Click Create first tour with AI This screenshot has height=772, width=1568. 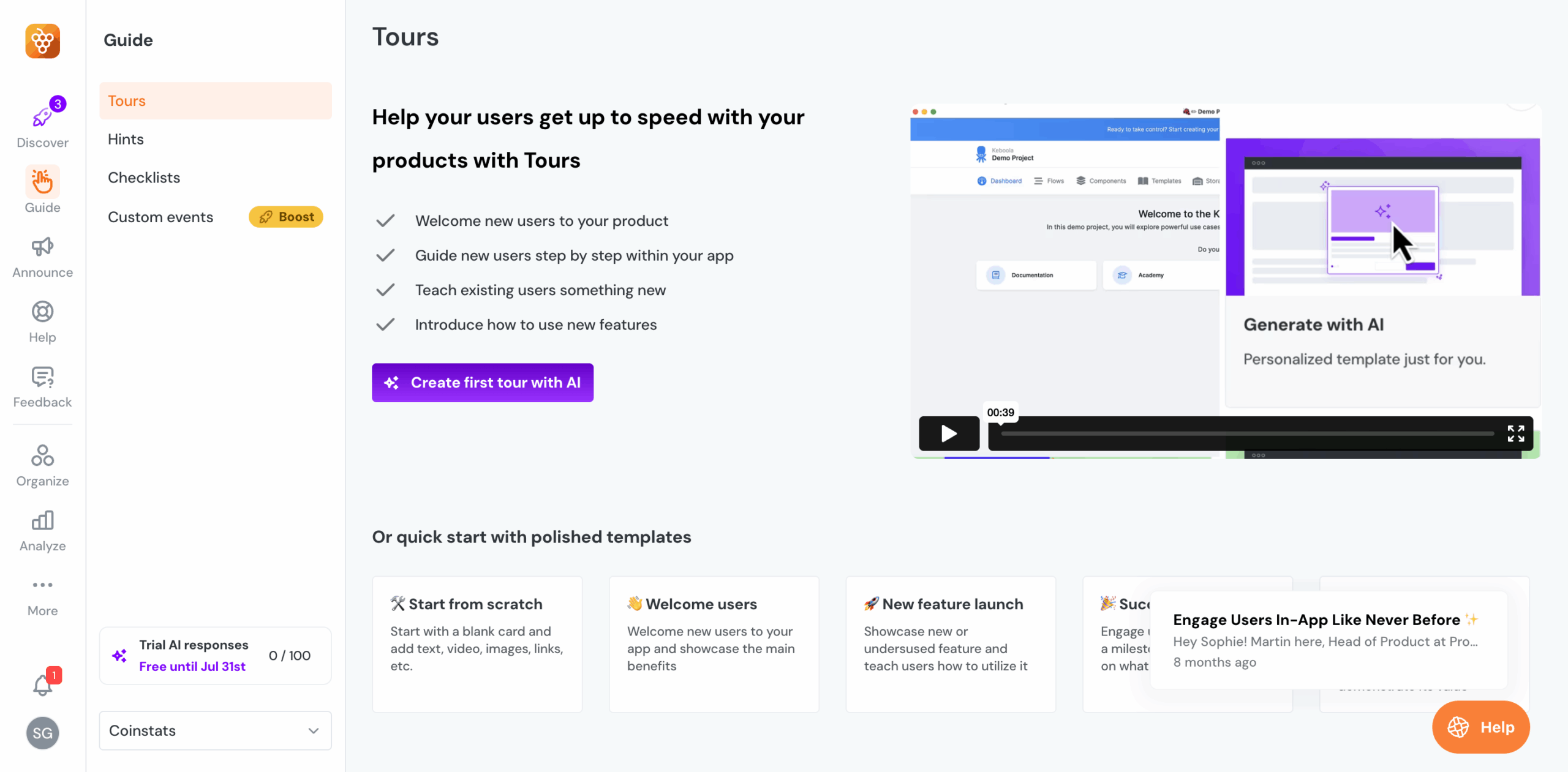482,383
